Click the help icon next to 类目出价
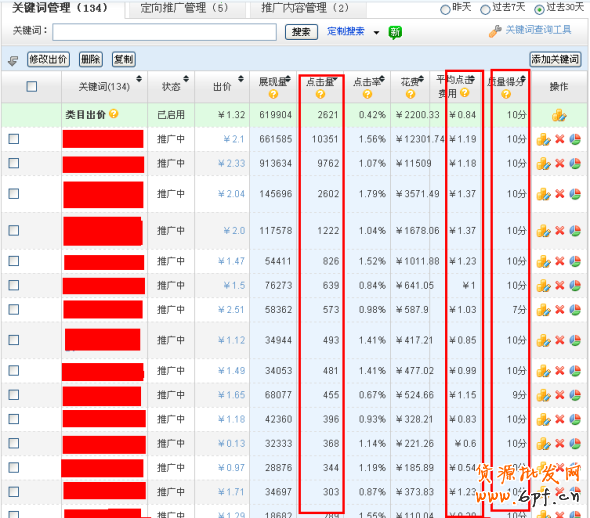The height and width of the screenshot is (518, 590). point(114,114)
